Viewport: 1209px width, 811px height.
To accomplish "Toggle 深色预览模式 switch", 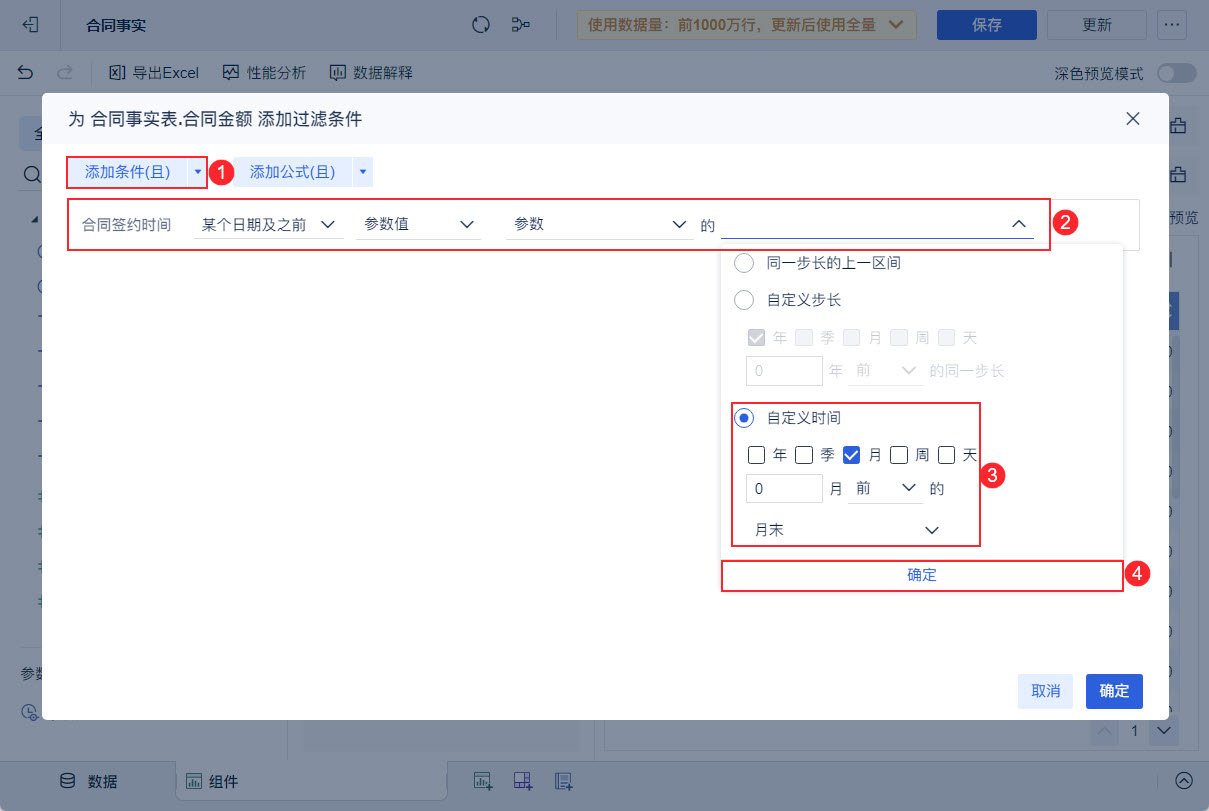I will [x=1176, y=73].
